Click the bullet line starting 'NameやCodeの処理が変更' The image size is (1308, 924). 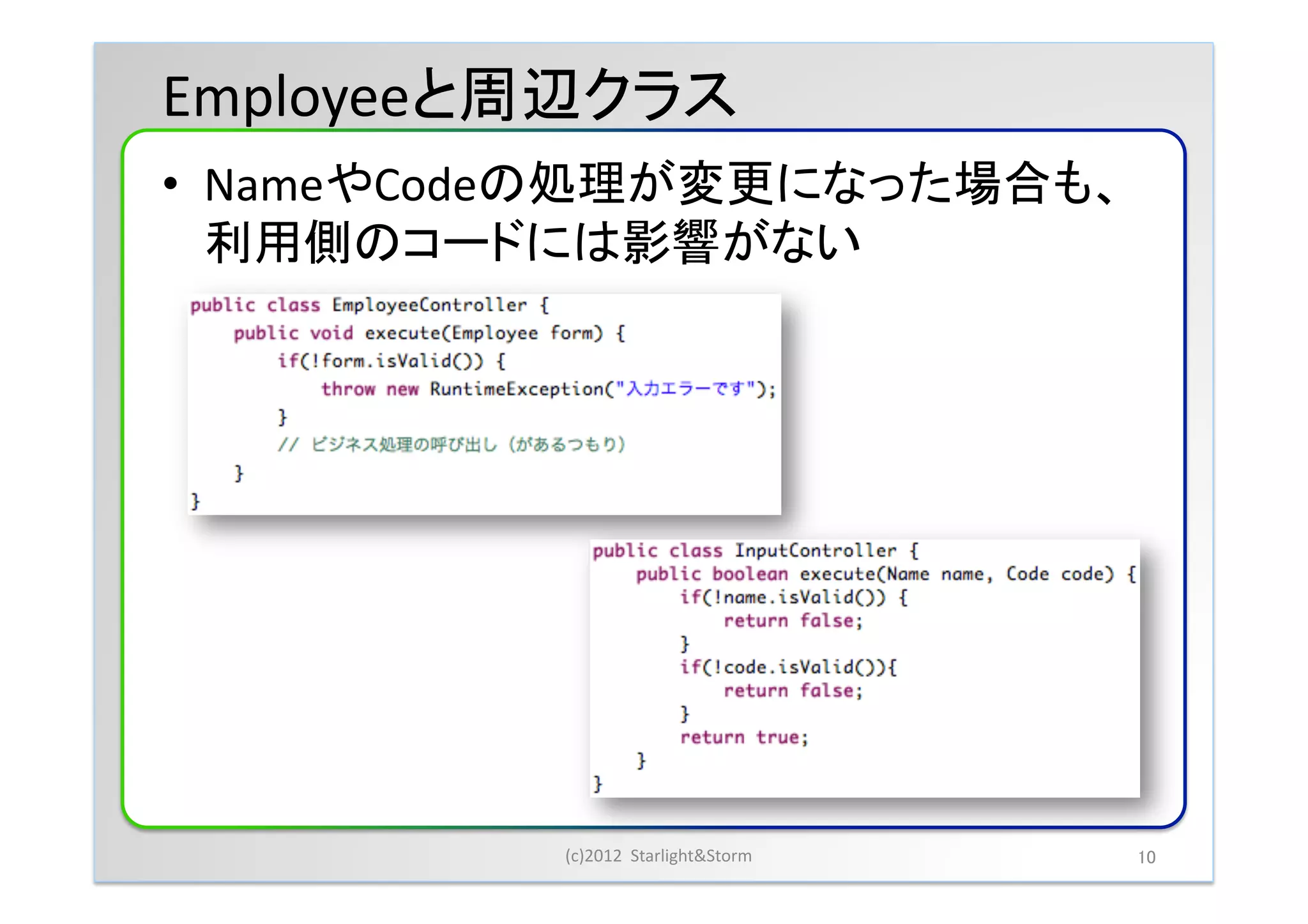(x=659, y=185)
